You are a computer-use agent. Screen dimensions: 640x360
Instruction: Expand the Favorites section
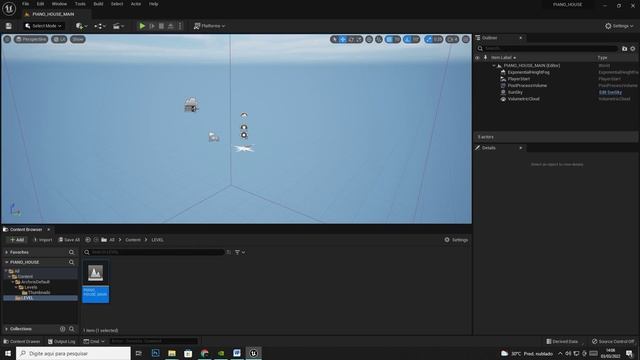point(7,252)
